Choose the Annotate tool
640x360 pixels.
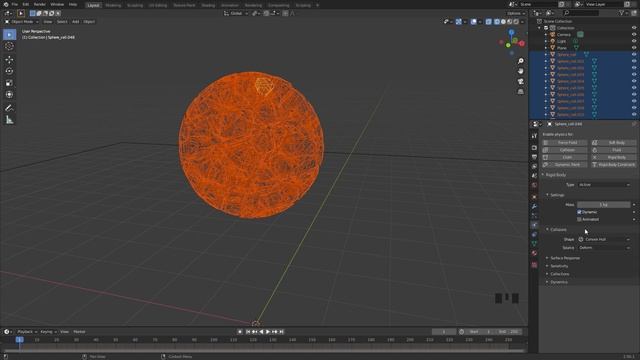(x=9, y=108)
